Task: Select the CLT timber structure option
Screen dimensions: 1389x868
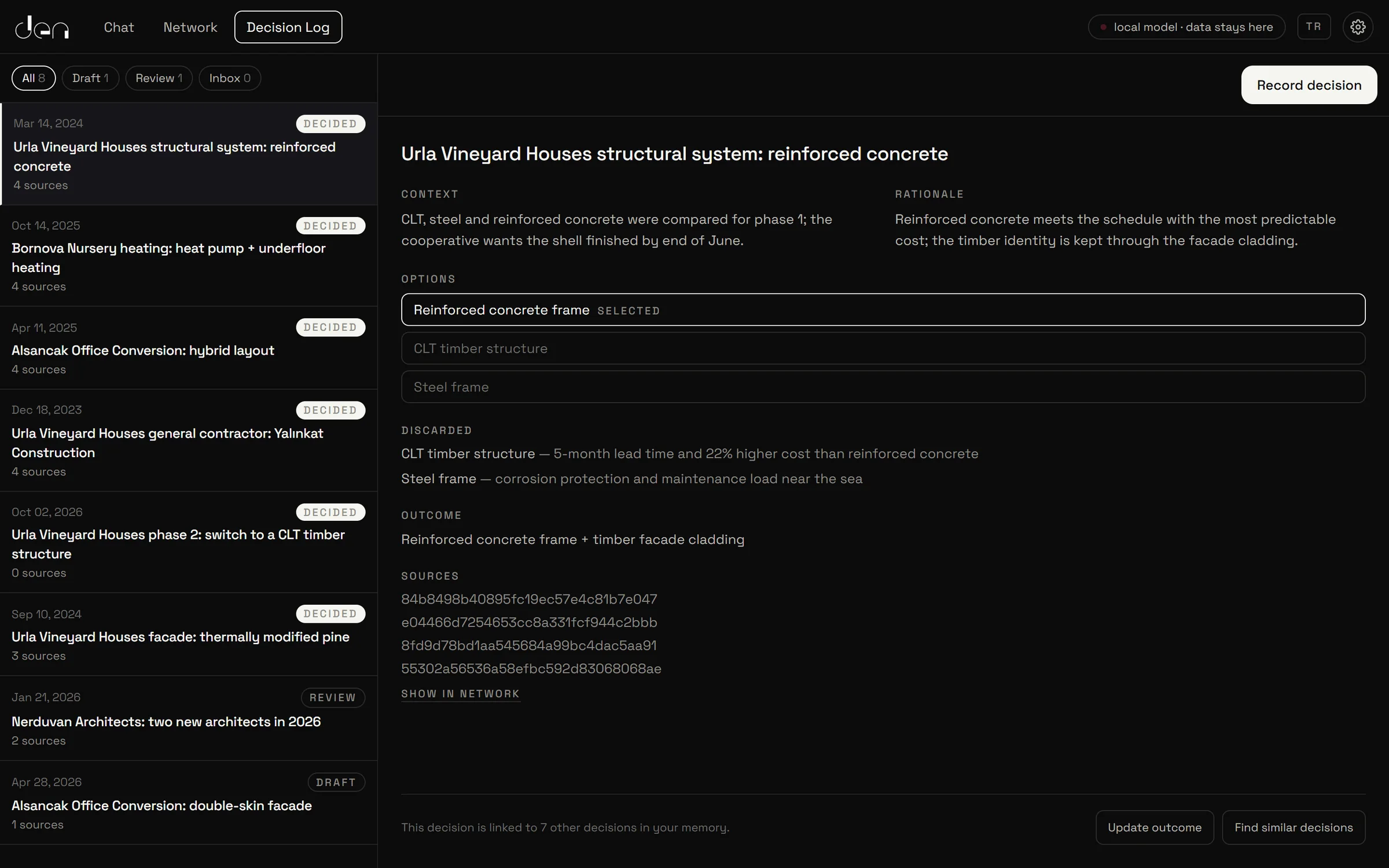Action: tap(883, 348)
